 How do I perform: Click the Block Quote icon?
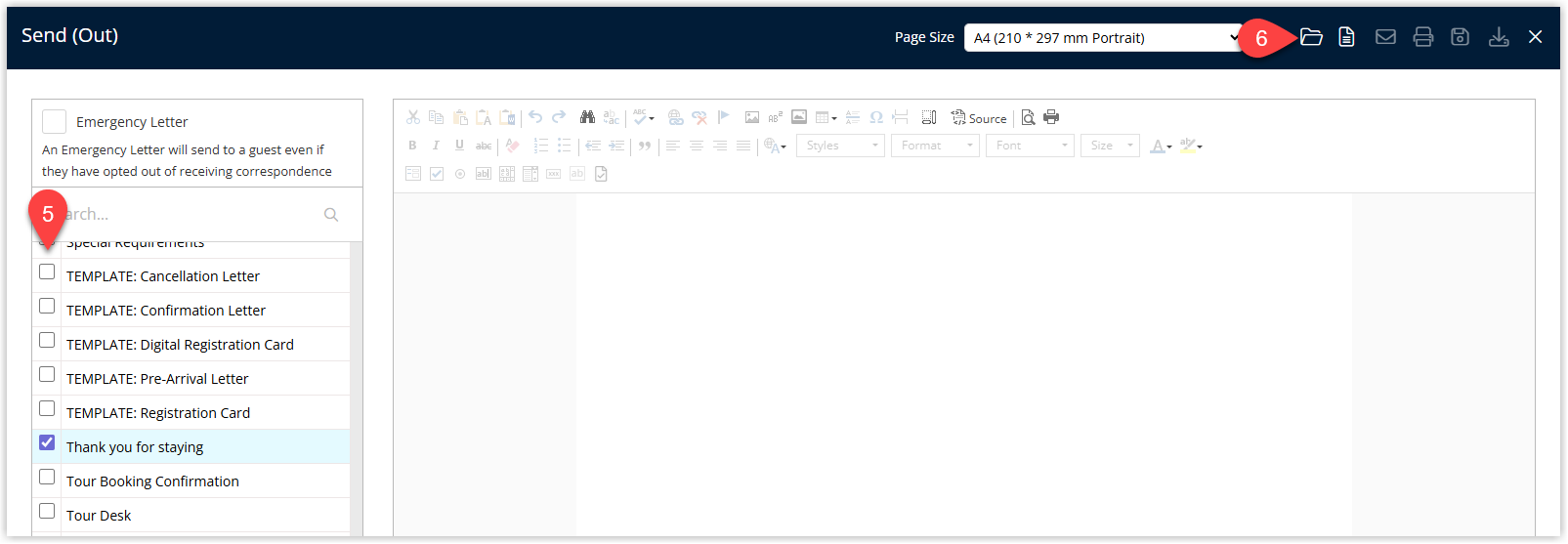tap(645, 146)
